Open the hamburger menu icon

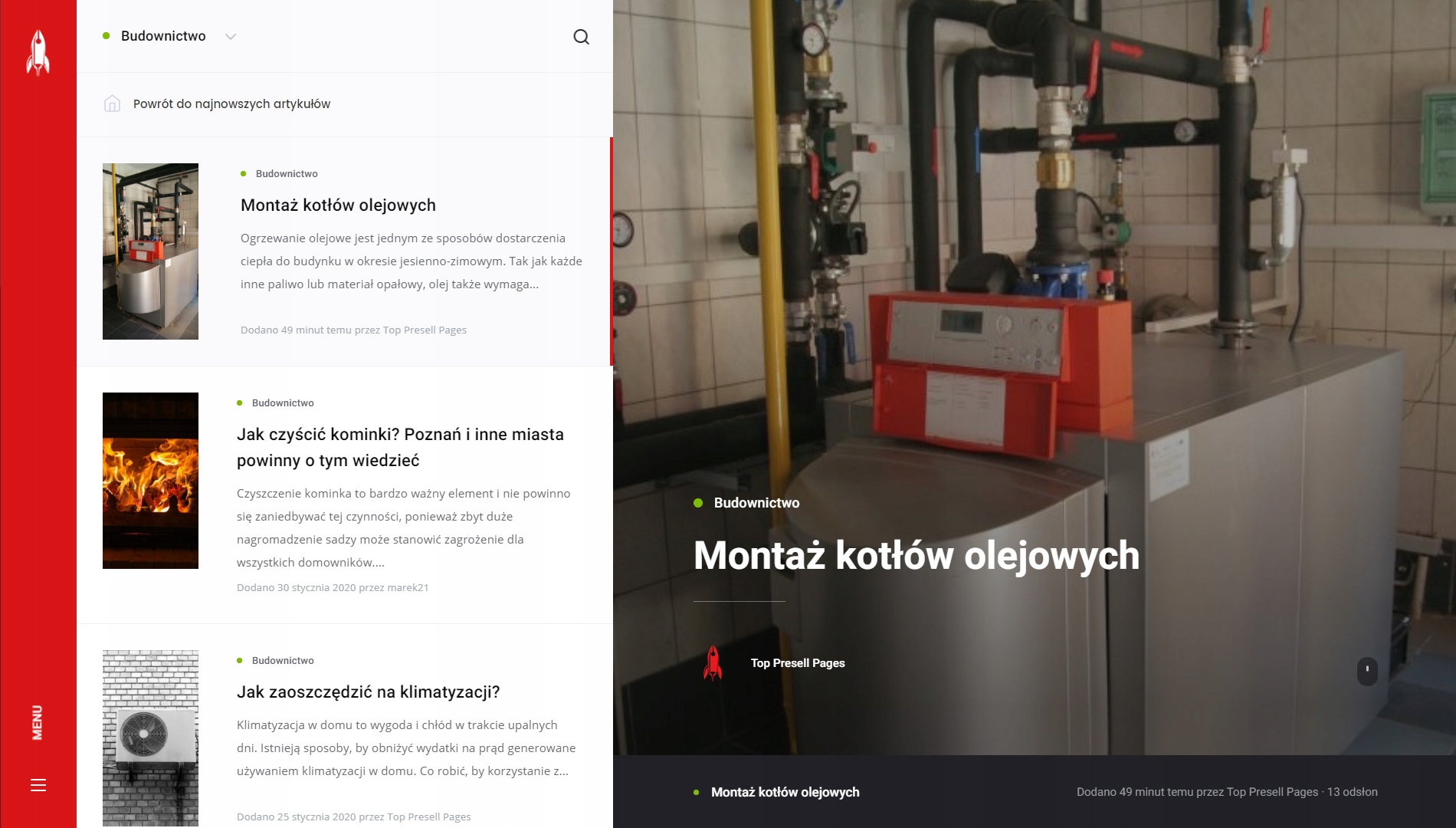point(38,785)
